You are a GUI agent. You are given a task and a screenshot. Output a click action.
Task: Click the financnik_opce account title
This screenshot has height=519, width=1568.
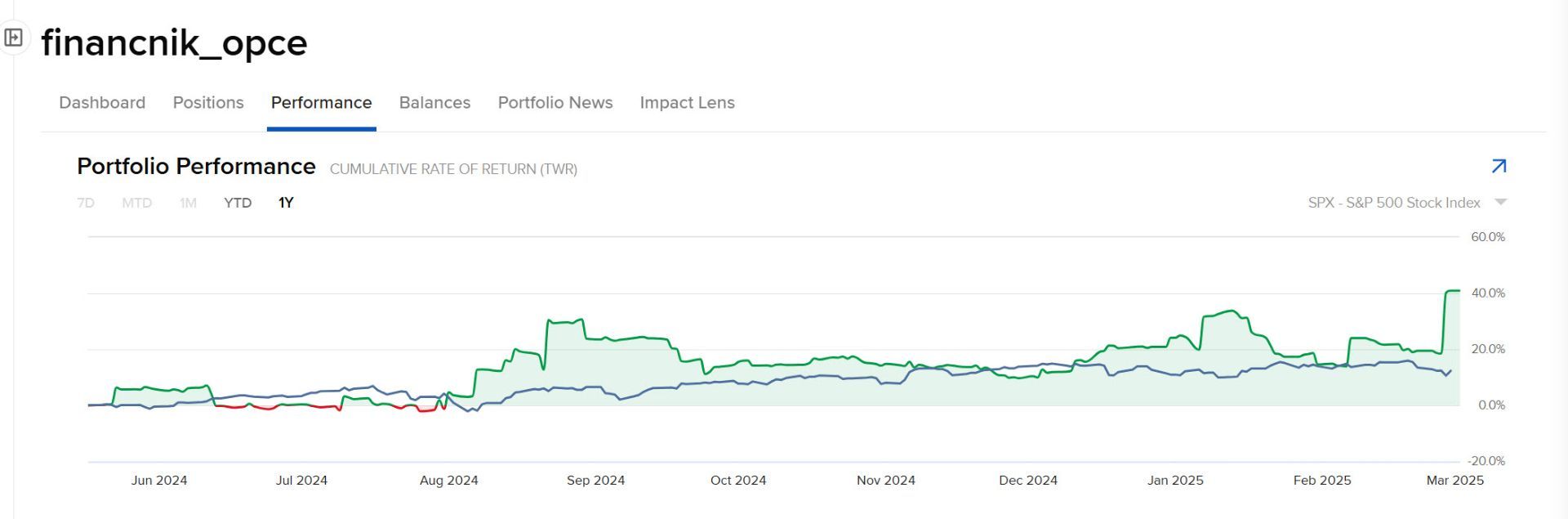point(174,43)
